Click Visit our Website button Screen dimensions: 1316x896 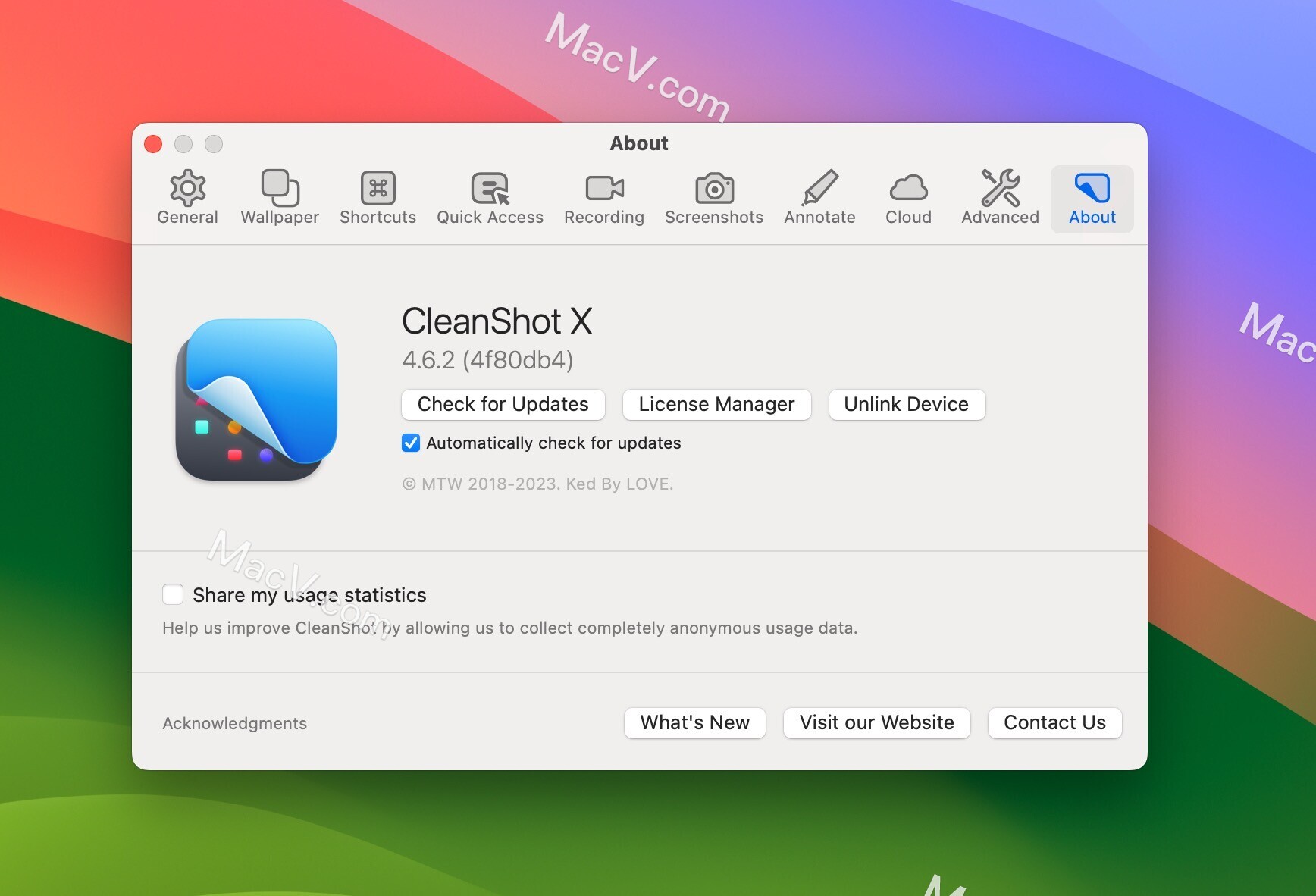(x=877, y=722)
